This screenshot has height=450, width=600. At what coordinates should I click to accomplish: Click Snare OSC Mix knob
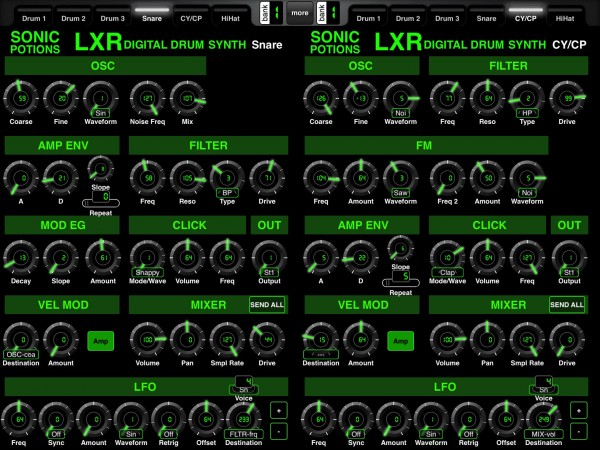click(188, 98)
